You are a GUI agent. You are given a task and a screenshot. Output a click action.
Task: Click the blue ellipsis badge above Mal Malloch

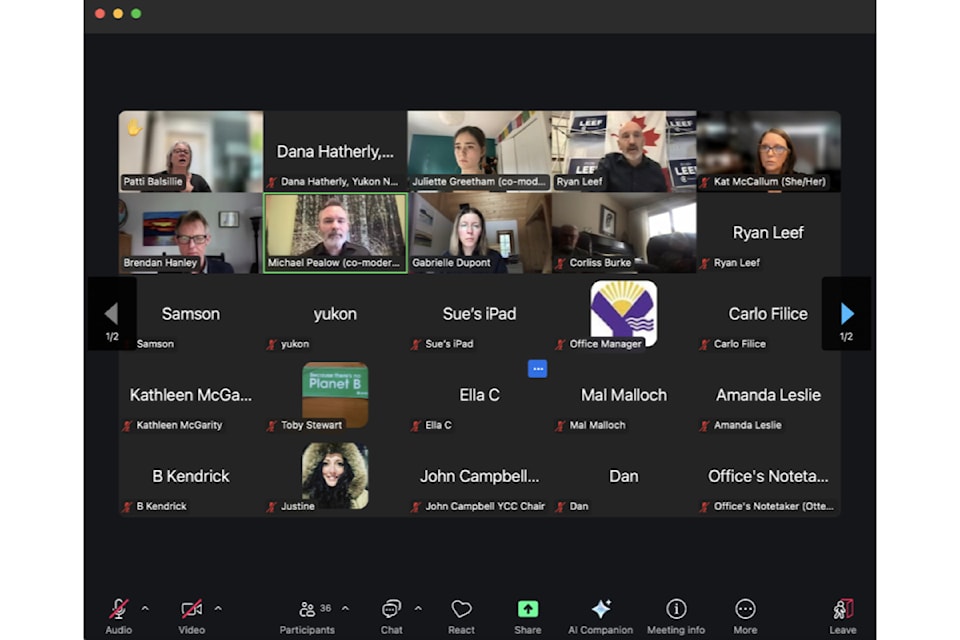[538, 368]
